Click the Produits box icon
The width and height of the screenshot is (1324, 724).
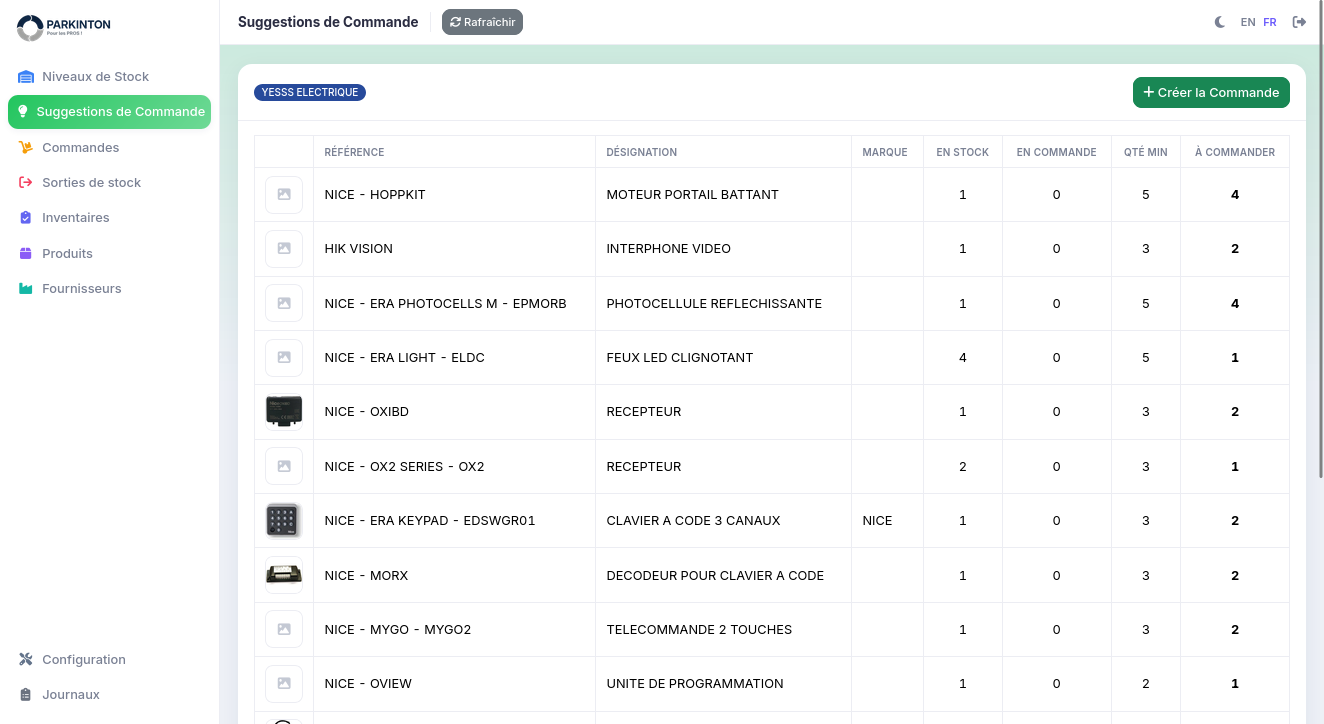[26, 254]
